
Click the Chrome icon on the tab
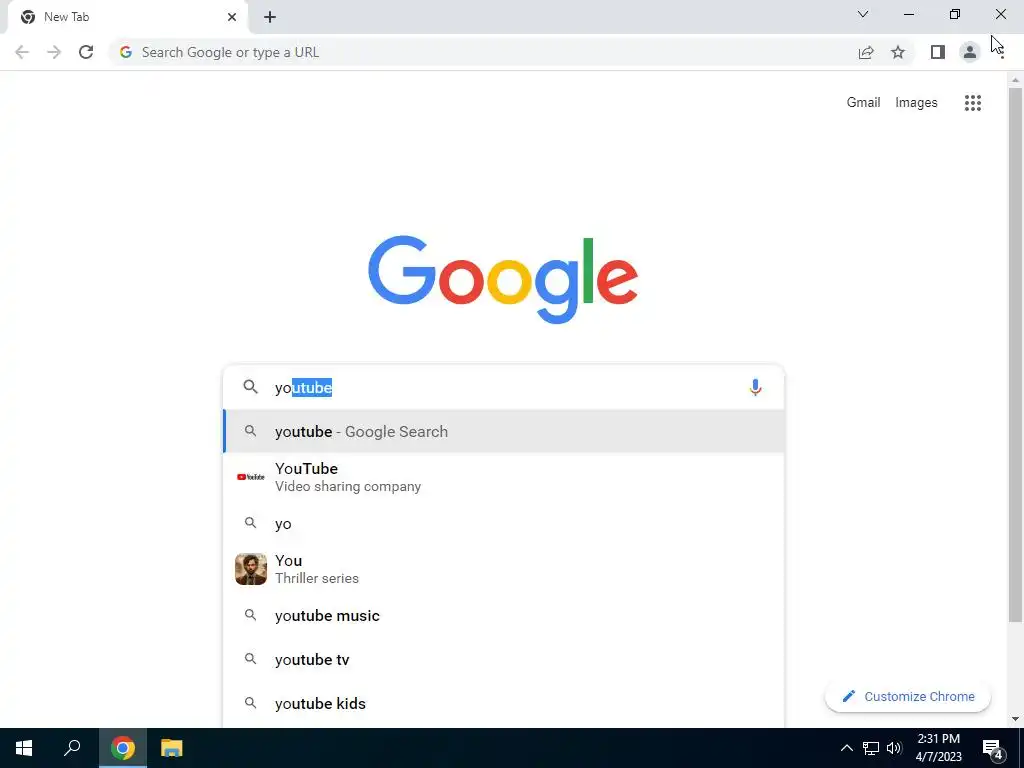[27, 17]
